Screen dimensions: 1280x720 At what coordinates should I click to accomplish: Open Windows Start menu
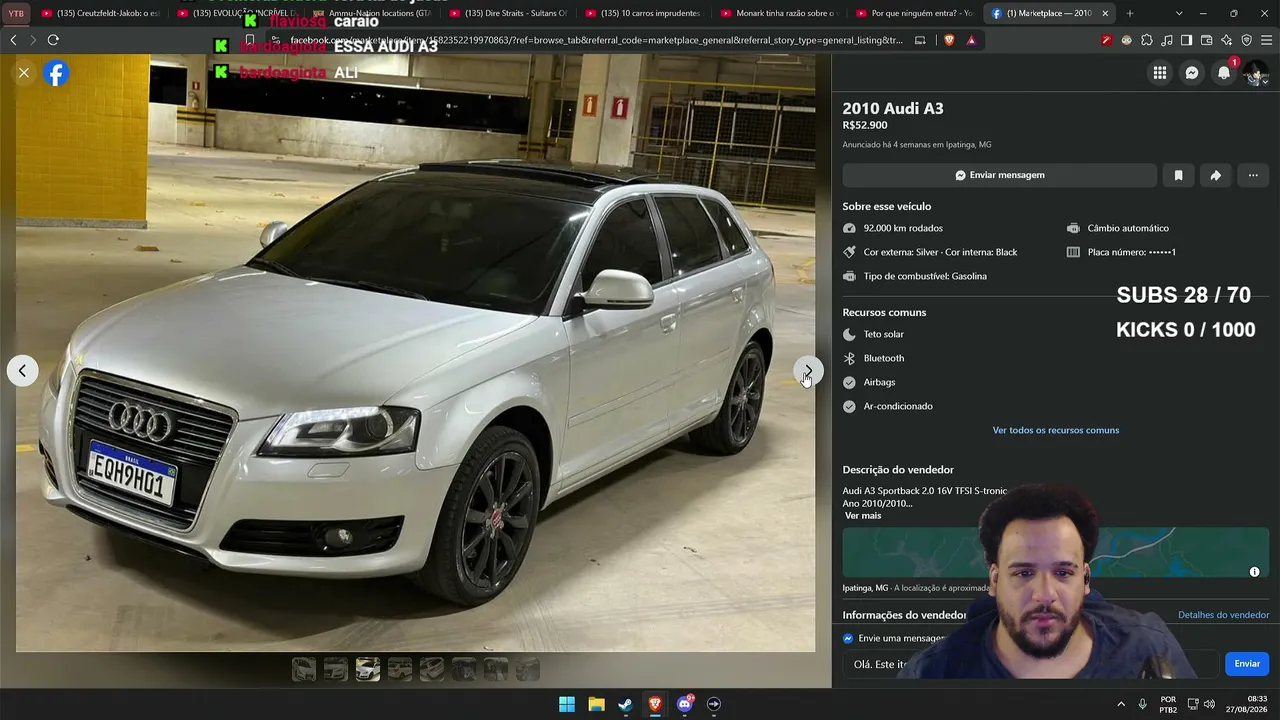point(567,704)
